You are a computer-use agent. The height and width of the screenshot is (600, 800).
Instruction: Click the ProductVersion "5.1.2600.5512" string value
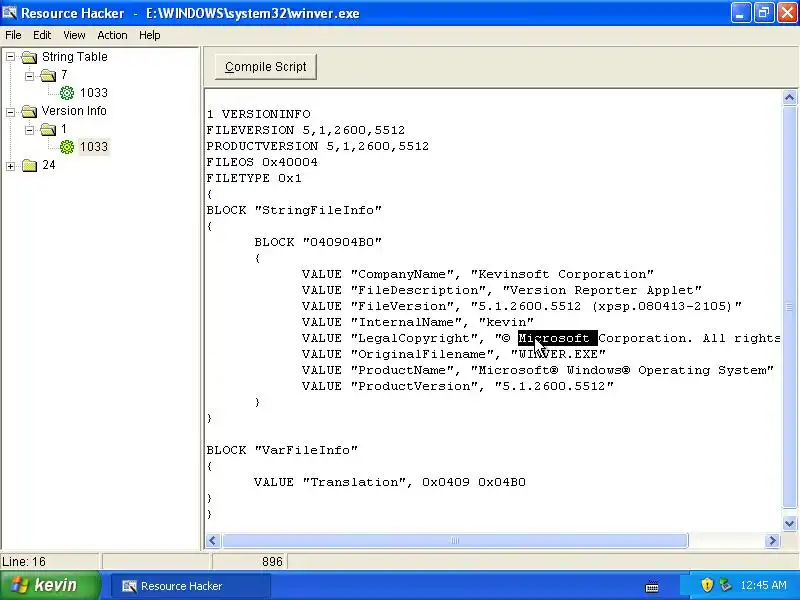tap(554, 386)
